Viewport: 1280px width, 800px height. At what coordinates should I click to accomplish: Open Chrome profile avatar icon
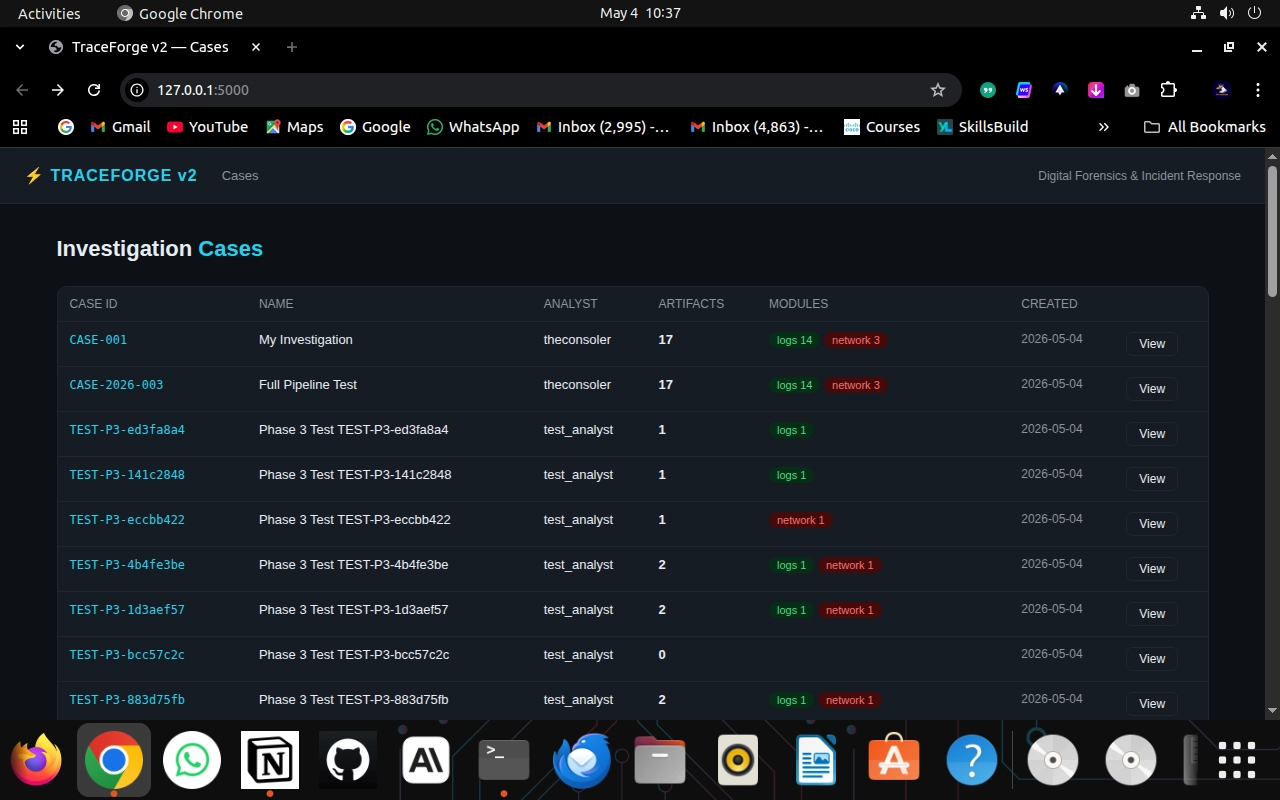coord(1221,90)
